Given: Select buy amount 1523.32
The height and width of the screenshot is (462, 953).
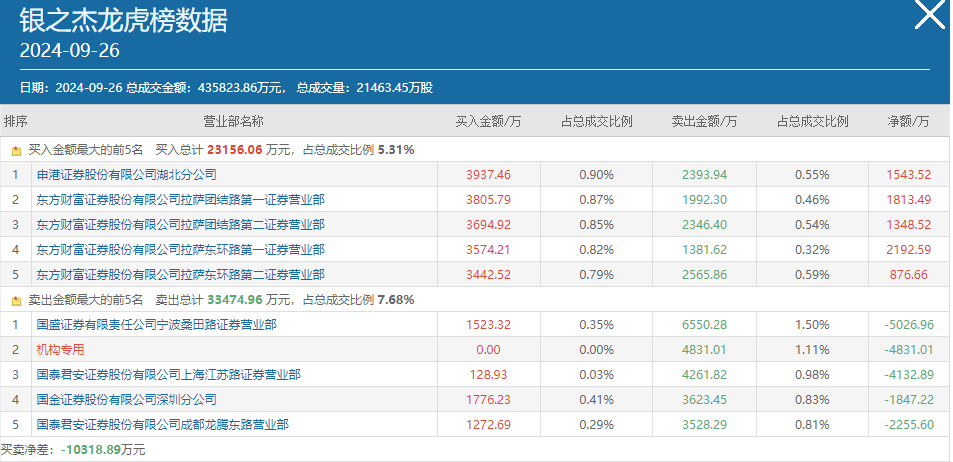Looking at the screenshot, I should (x=489, y=325).
